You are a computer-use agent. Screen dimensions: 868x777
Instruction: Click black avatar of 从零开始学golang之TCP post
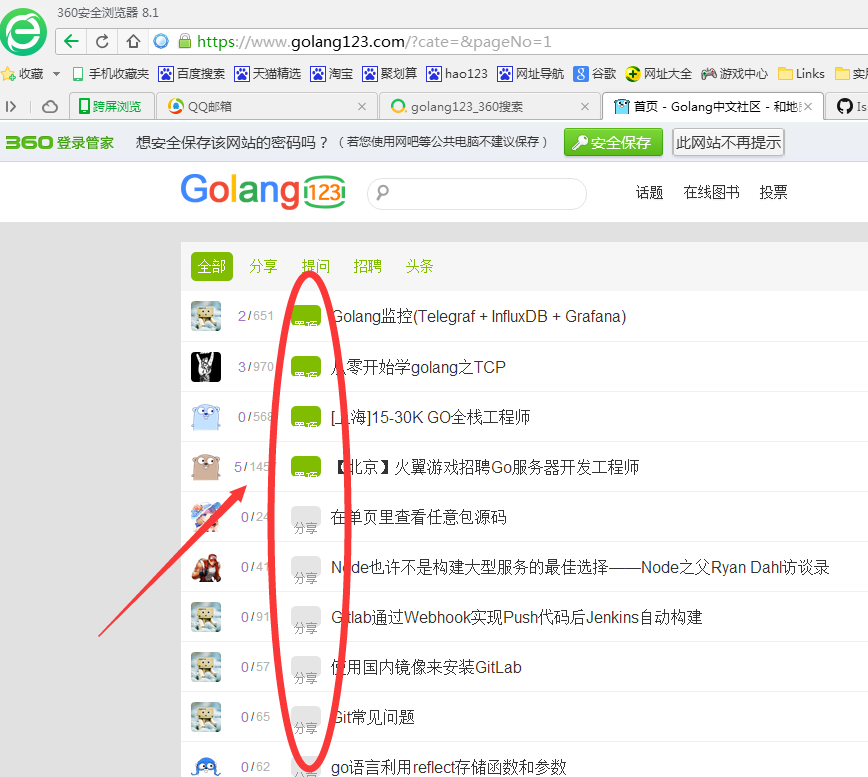pyautogui.click(x=206, y=367)
